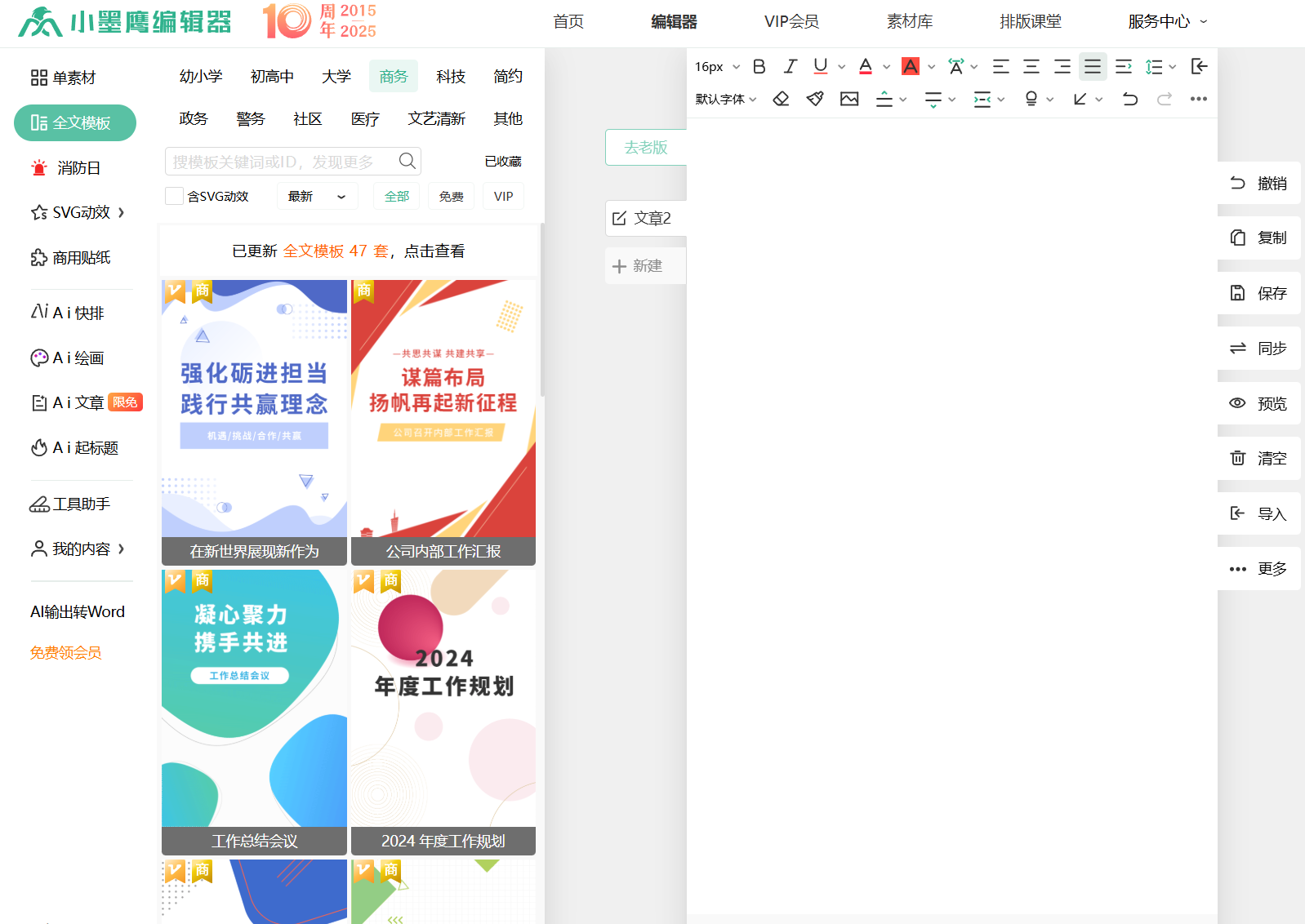
Task: Open the 免费领会员 link
Action: 65,652
